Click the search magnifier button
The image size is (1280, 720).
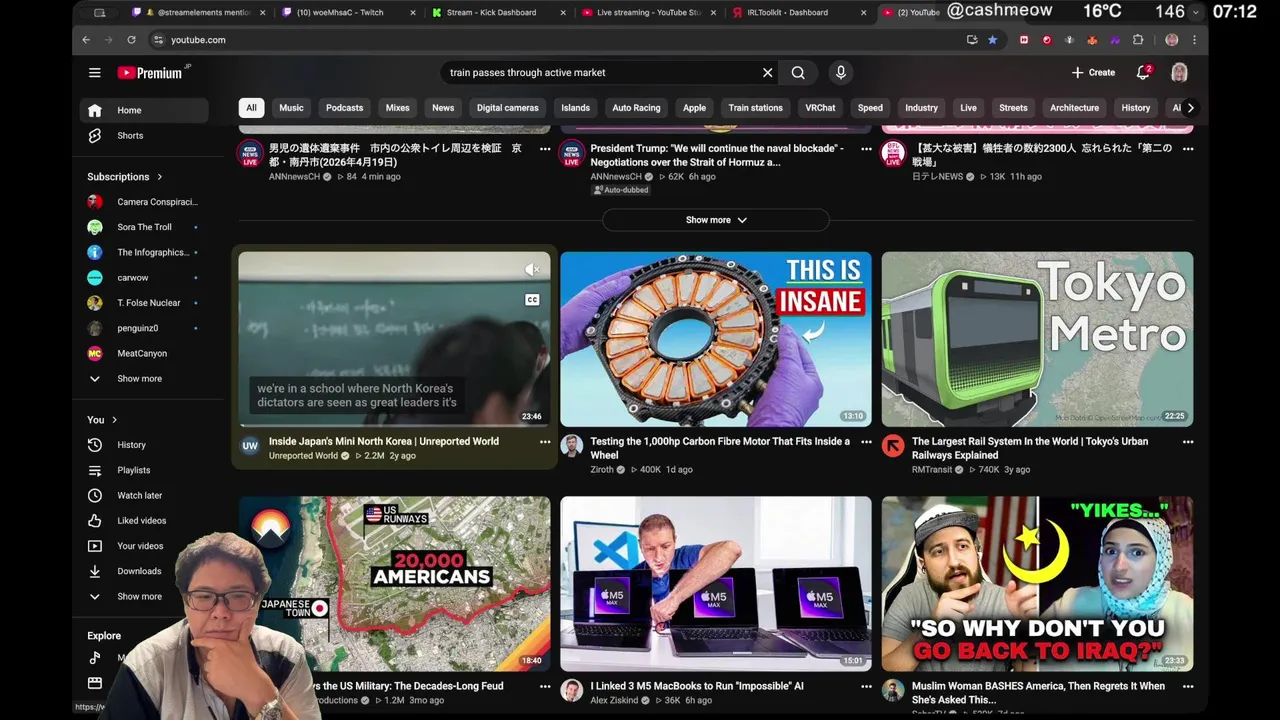(x=798, y=72)
